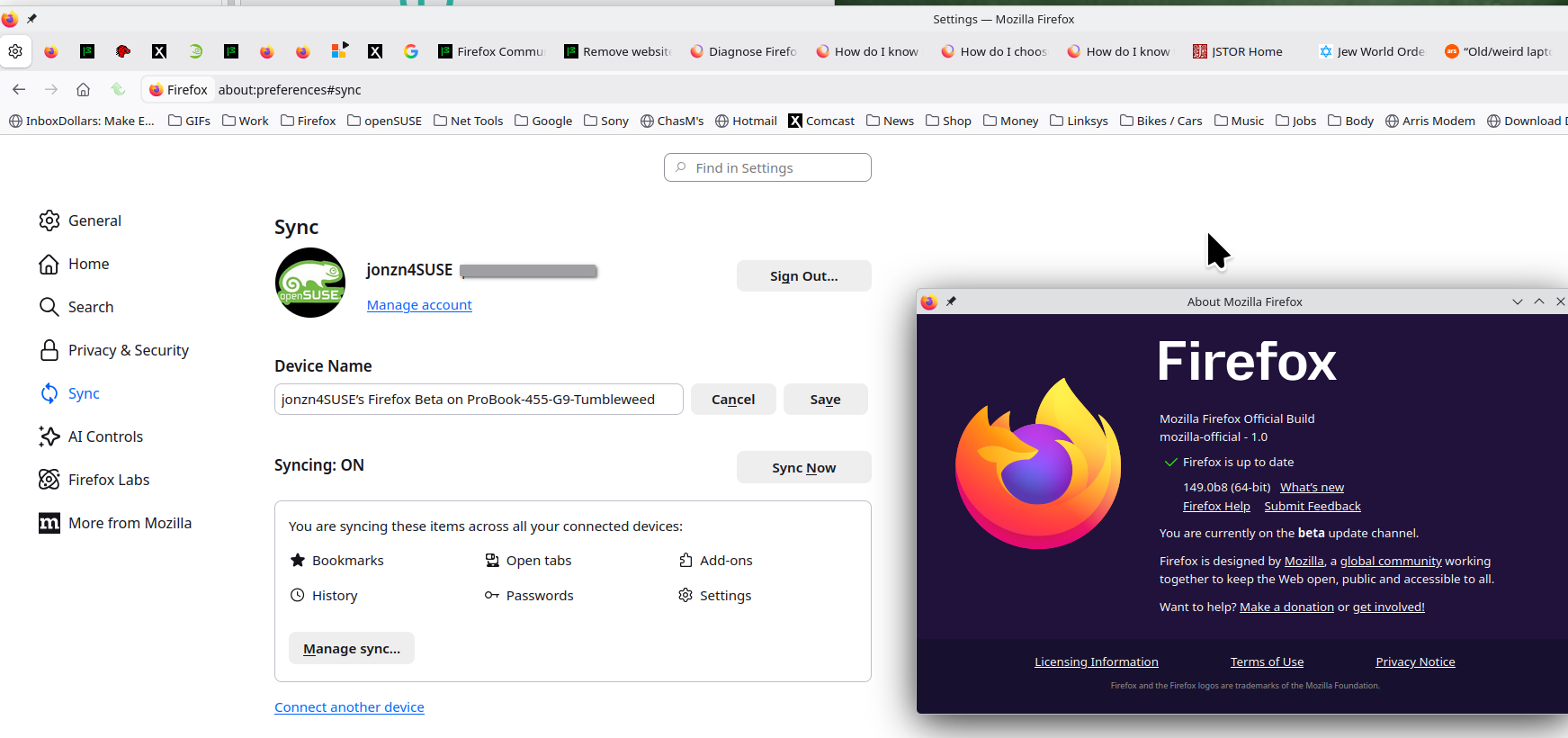Click the Firefox identity icon in address bar
This screenshot has width=1568, height=738.
(x=178, y=89)
